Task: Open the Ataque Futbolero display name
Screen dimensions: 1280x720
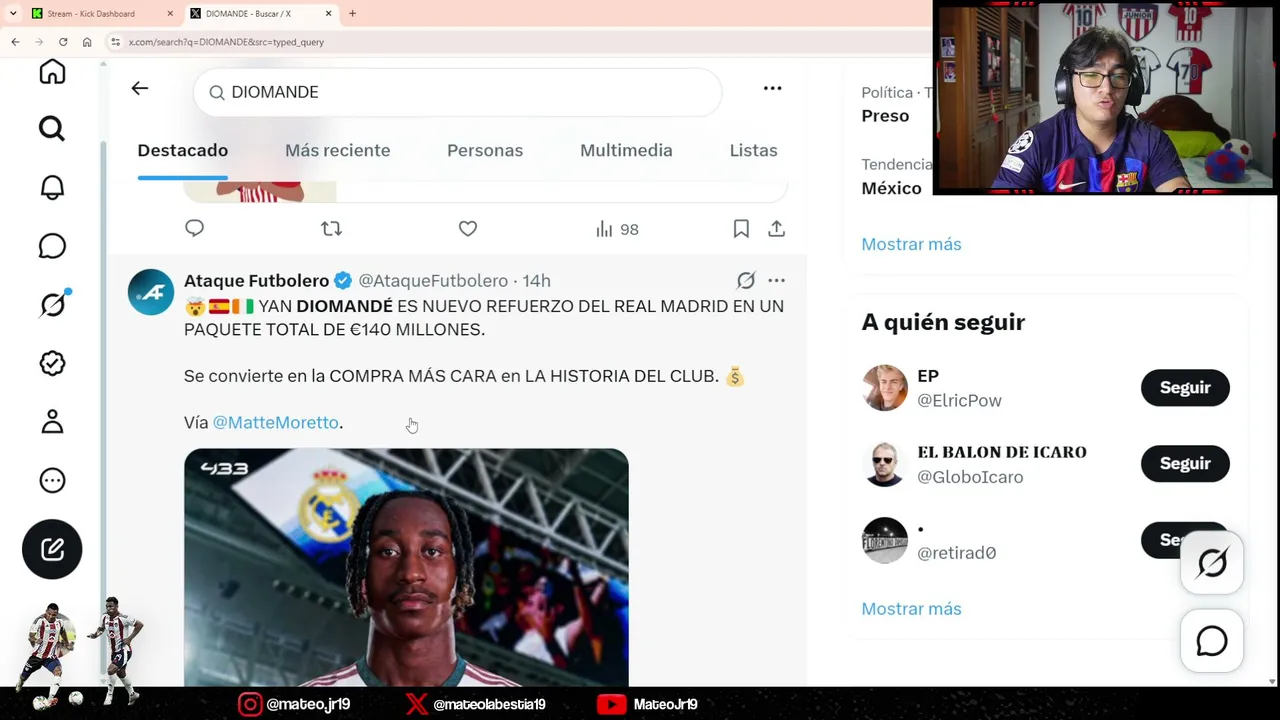Action: [x=256, y=281]
